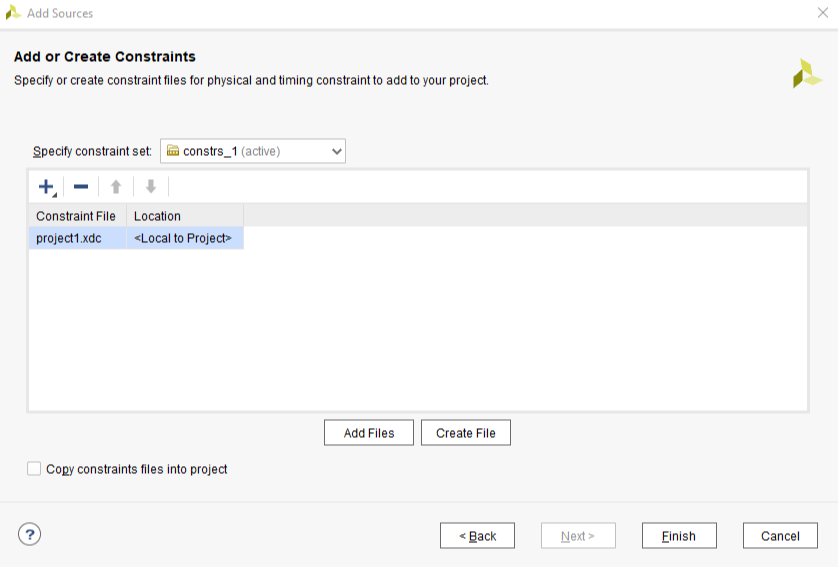Click Finish to complete the wizard

point(679,536)
